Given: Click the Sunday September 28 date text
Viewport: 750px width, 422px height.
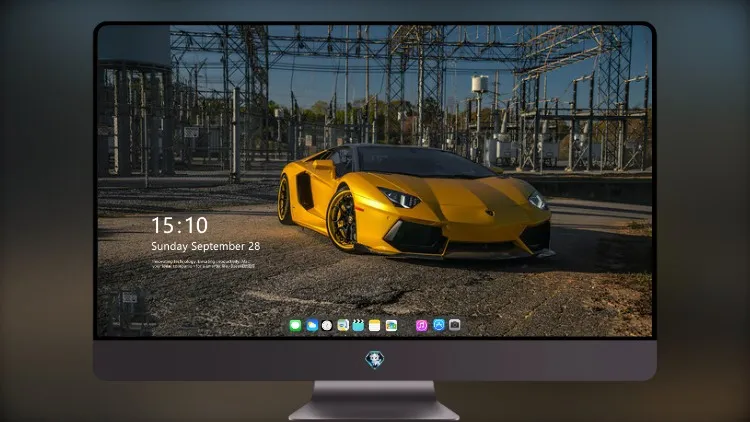Looking at the screenshot, I should (206, 246).
